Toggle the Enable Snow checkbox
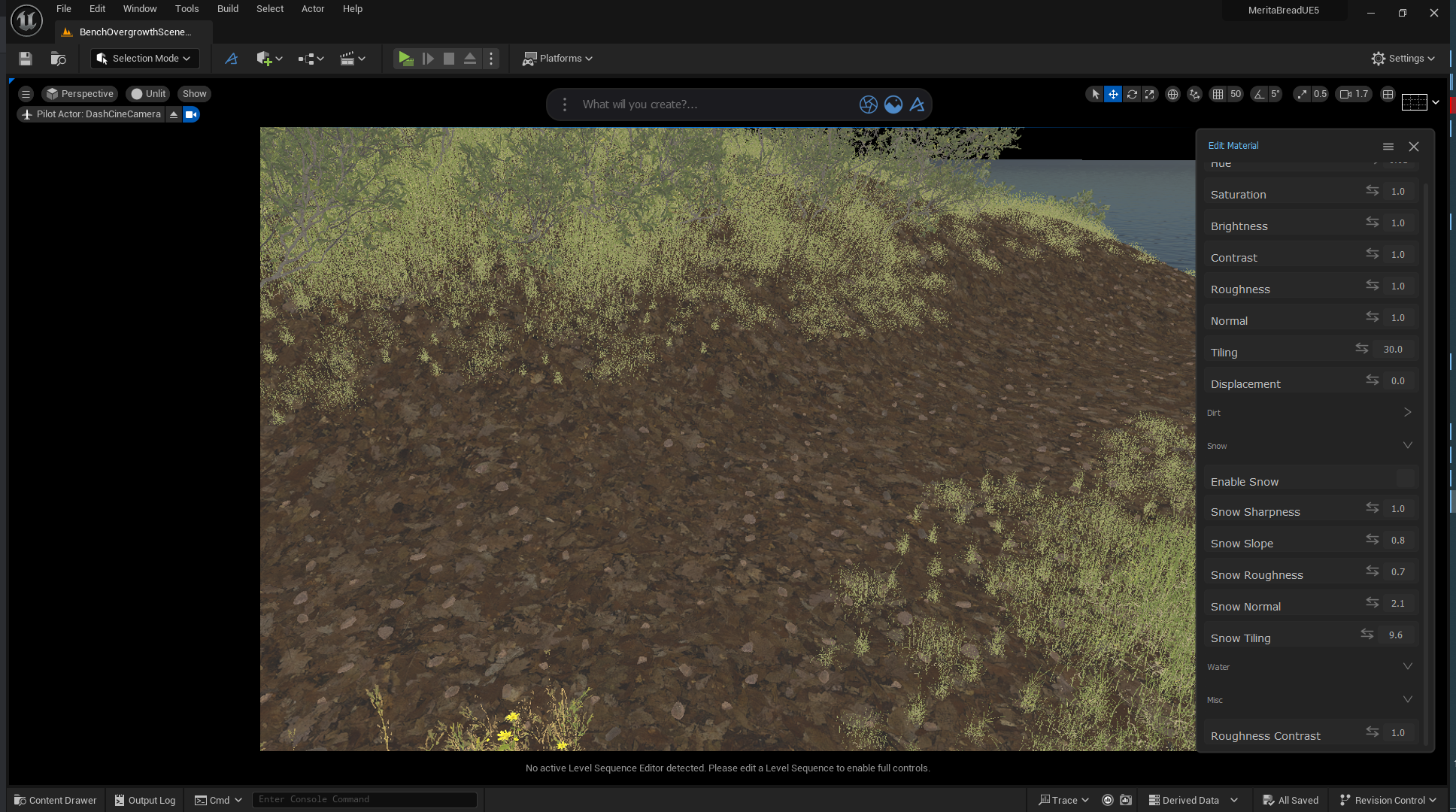The image size is (1456, 812). pyautogui.click(x=1405, y=478)
